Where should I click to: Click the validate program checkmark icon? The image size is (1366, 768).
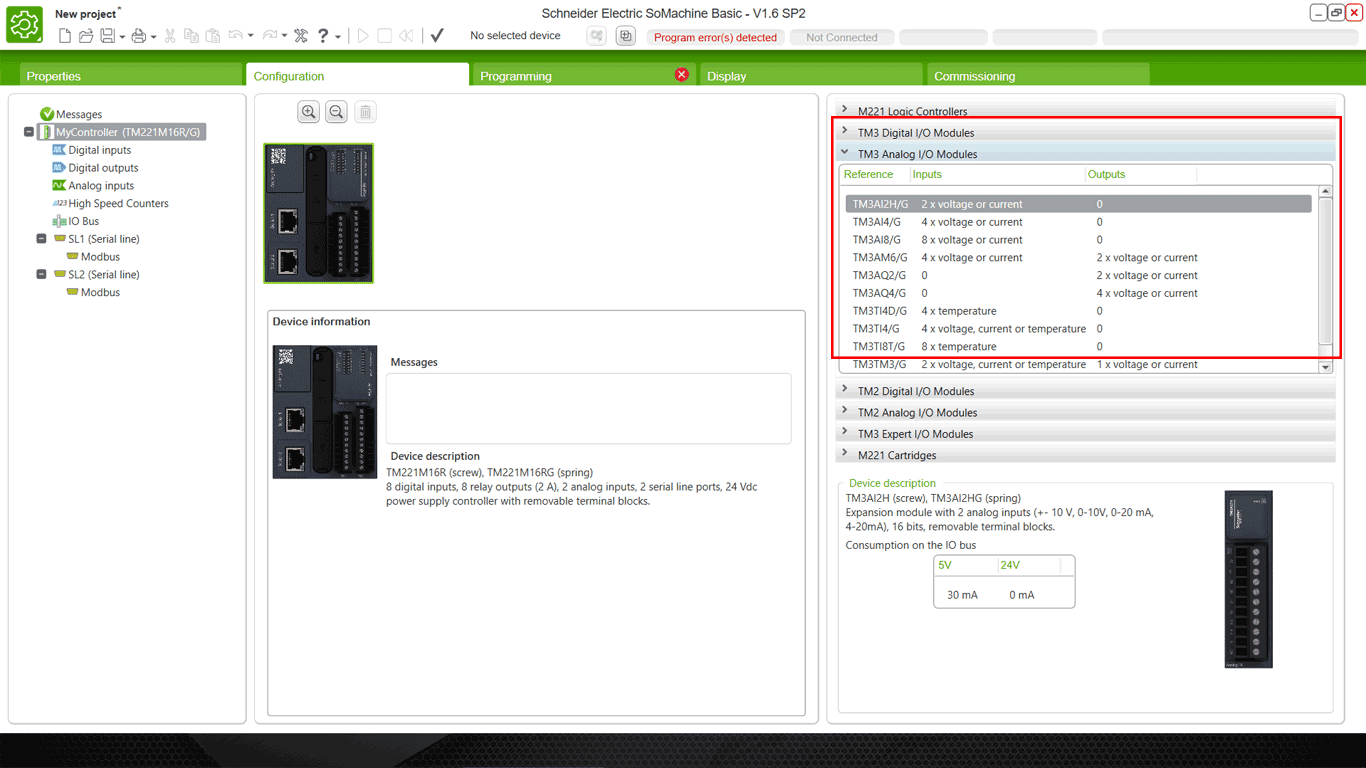pyautogui.click(x=437, y=36)
